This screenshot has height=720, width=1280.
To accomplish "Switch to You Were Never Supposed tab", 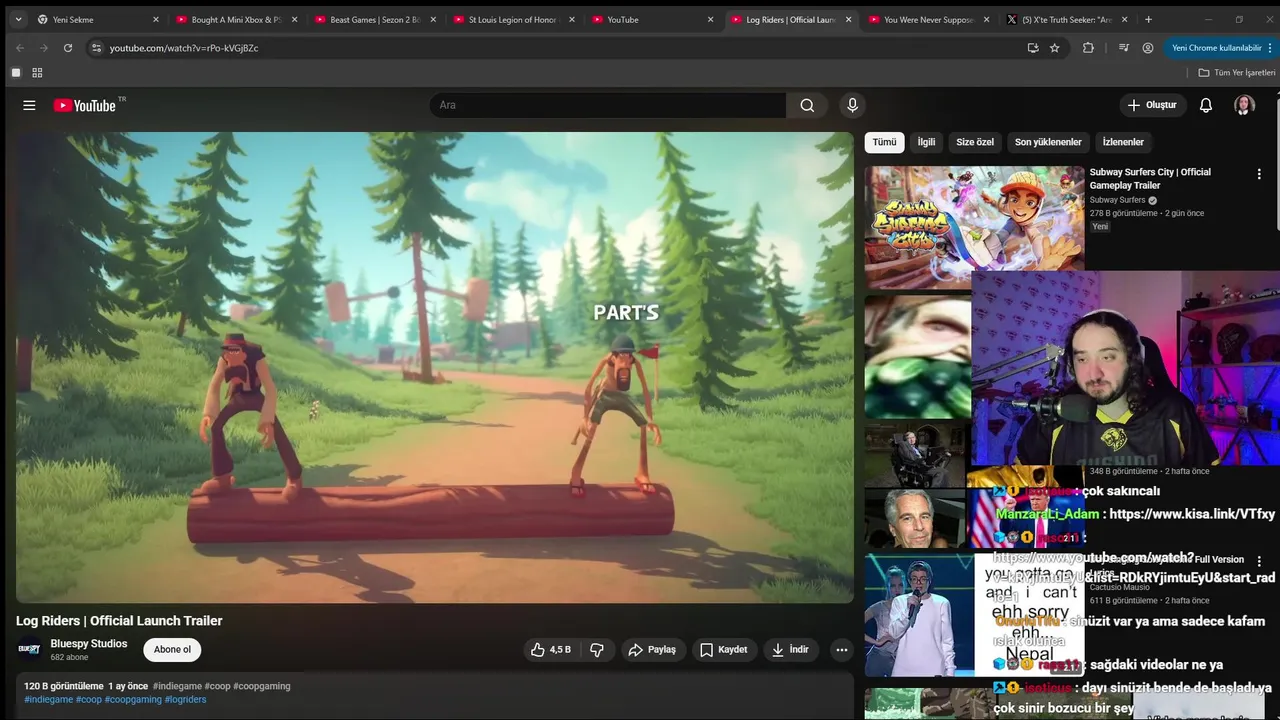I will coord(929,19).
